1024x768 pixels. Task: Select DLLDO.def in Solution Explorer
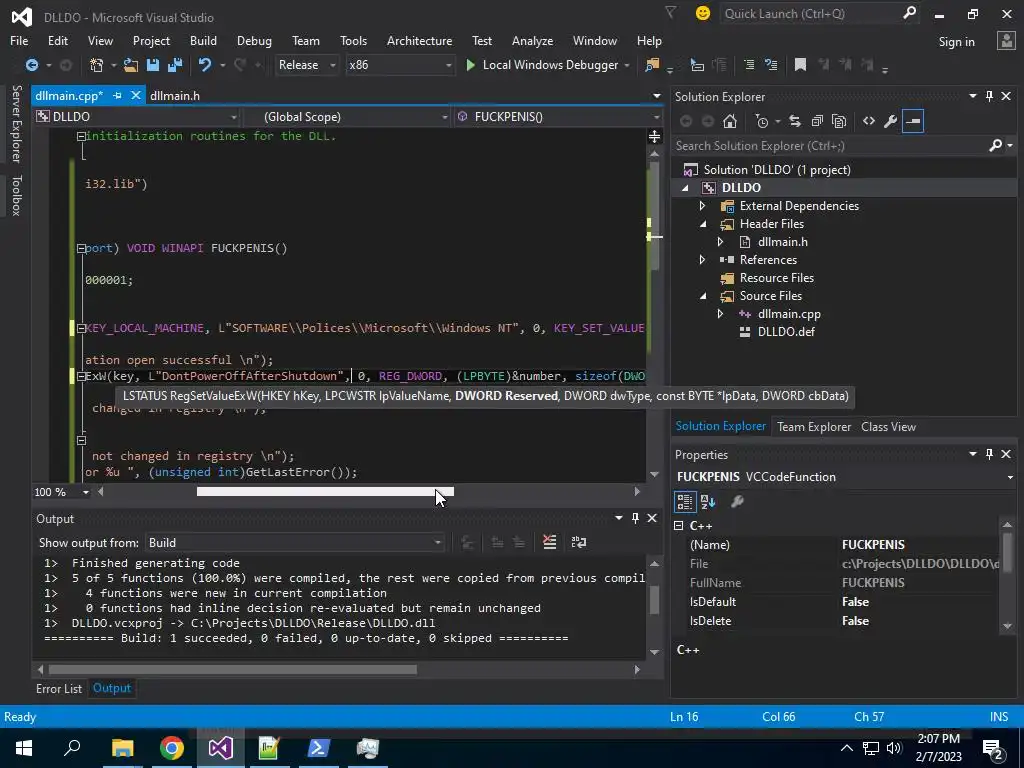[786, 332]
